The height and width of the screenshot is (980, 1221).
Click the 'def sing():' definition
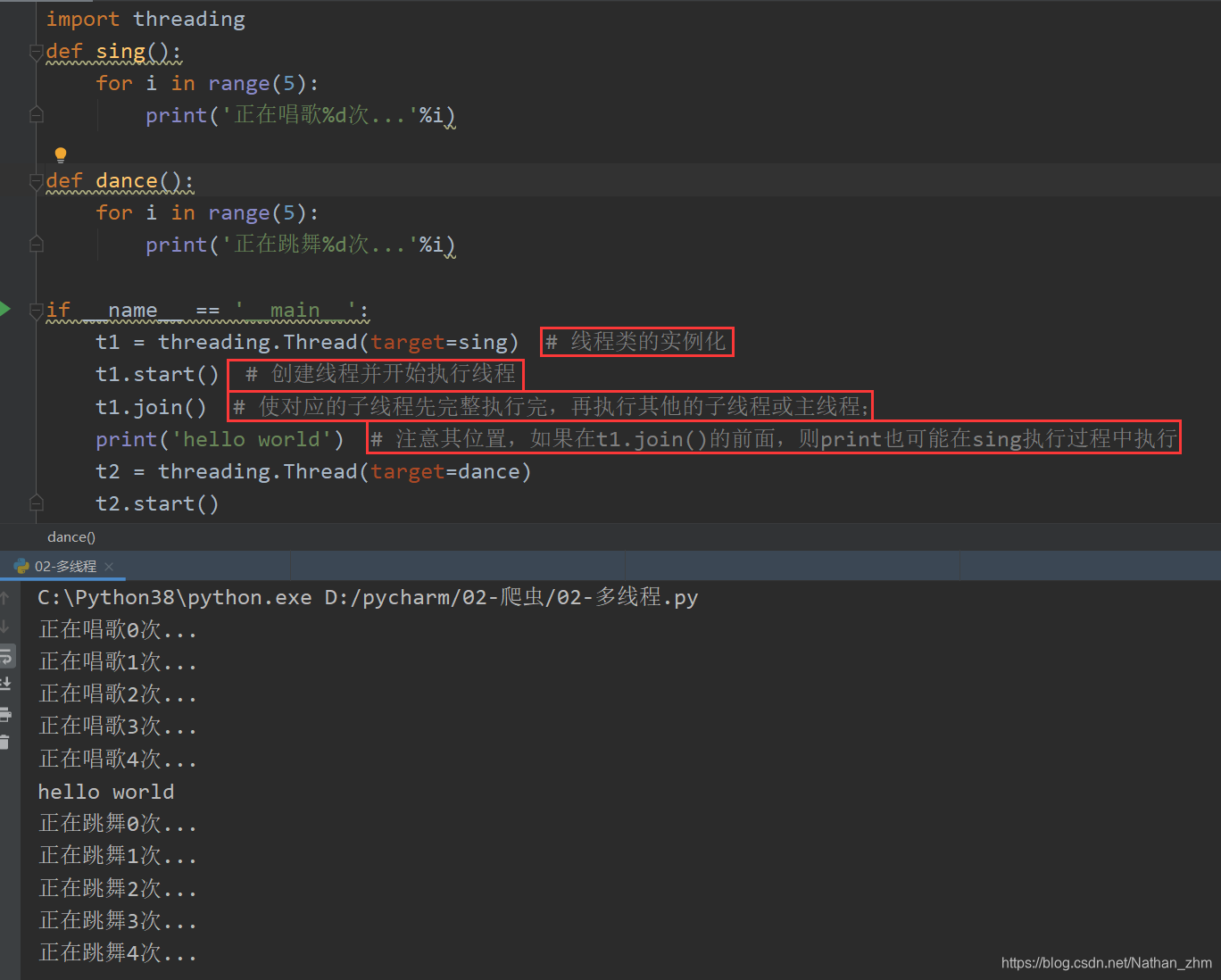click(x=113, y=52)
